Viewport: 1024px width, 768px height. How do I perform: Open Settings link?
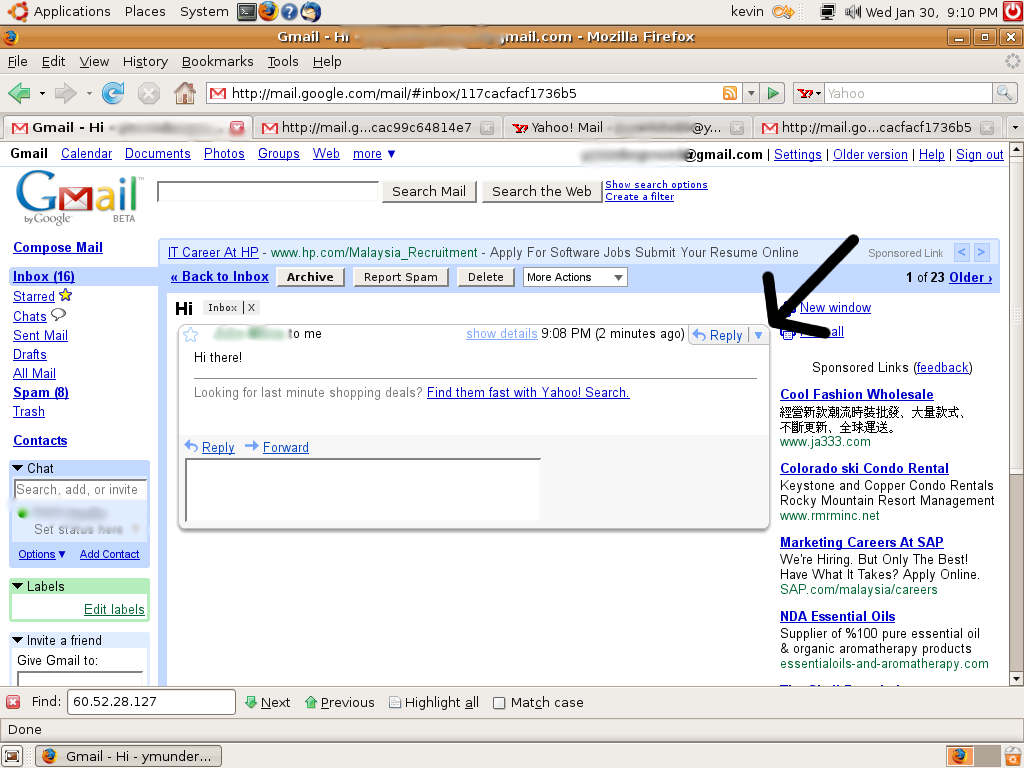(797, 155)
